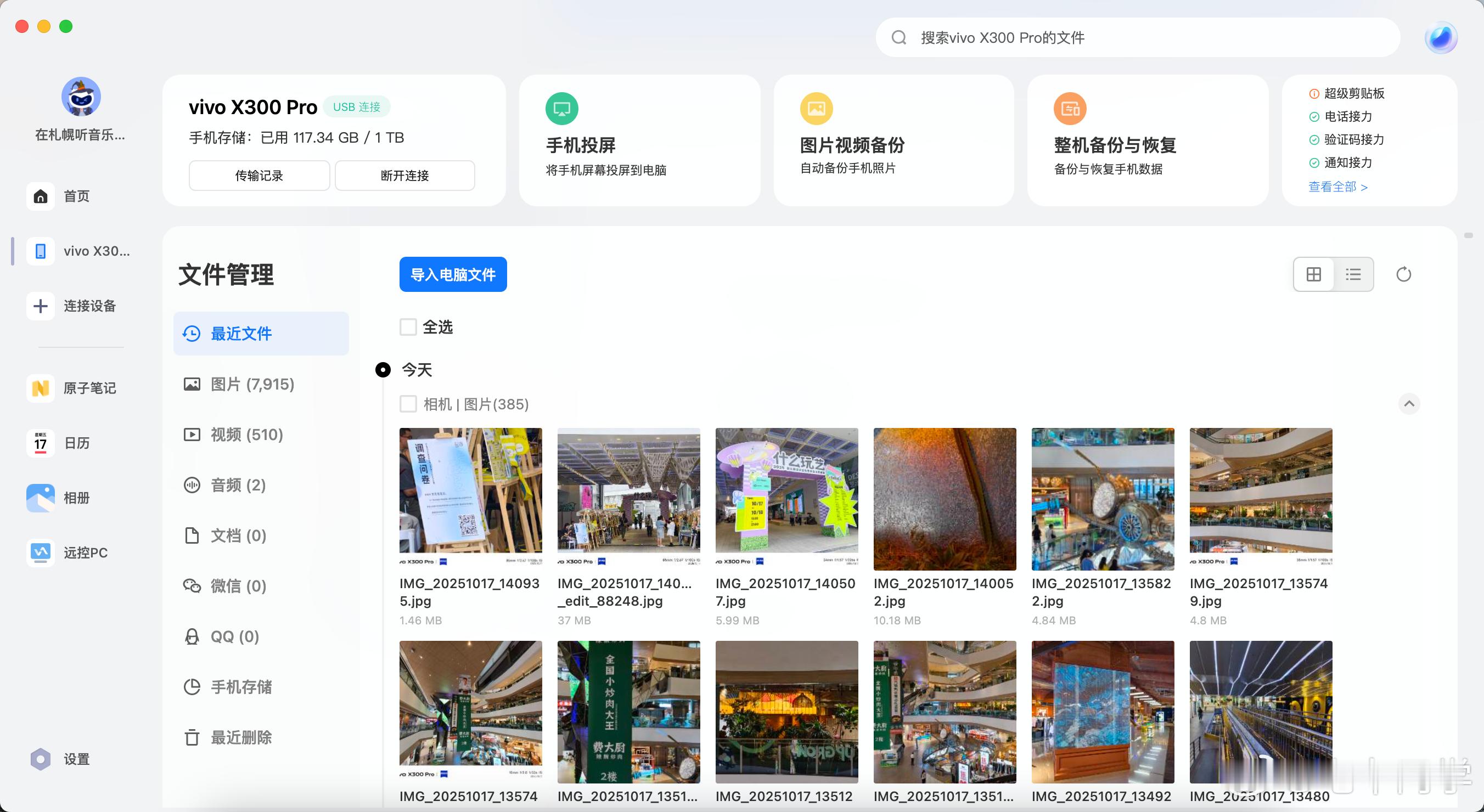Check the 相机 | 图片(385) group checkbox
This screenshot has width=1484, height=812.
click(408, 404)
